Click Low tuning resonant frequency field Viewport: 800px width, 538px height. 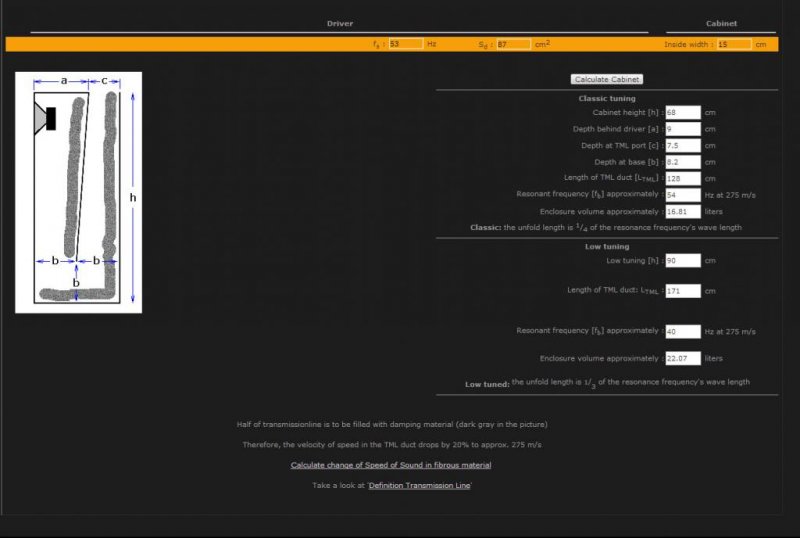point(682,331)
